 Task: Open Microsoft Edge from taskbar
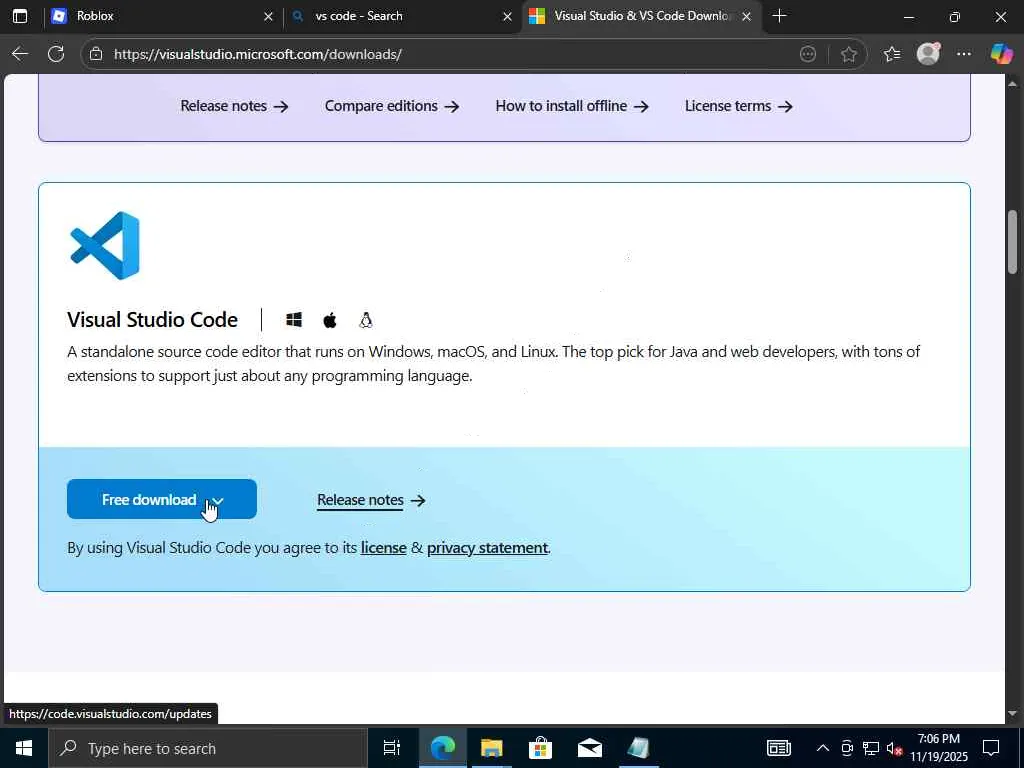tap(442, 748)
